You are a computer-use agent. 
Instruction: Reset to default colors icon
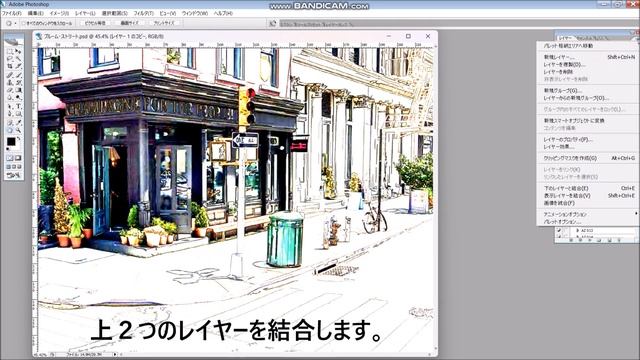[x=8, y=149]
